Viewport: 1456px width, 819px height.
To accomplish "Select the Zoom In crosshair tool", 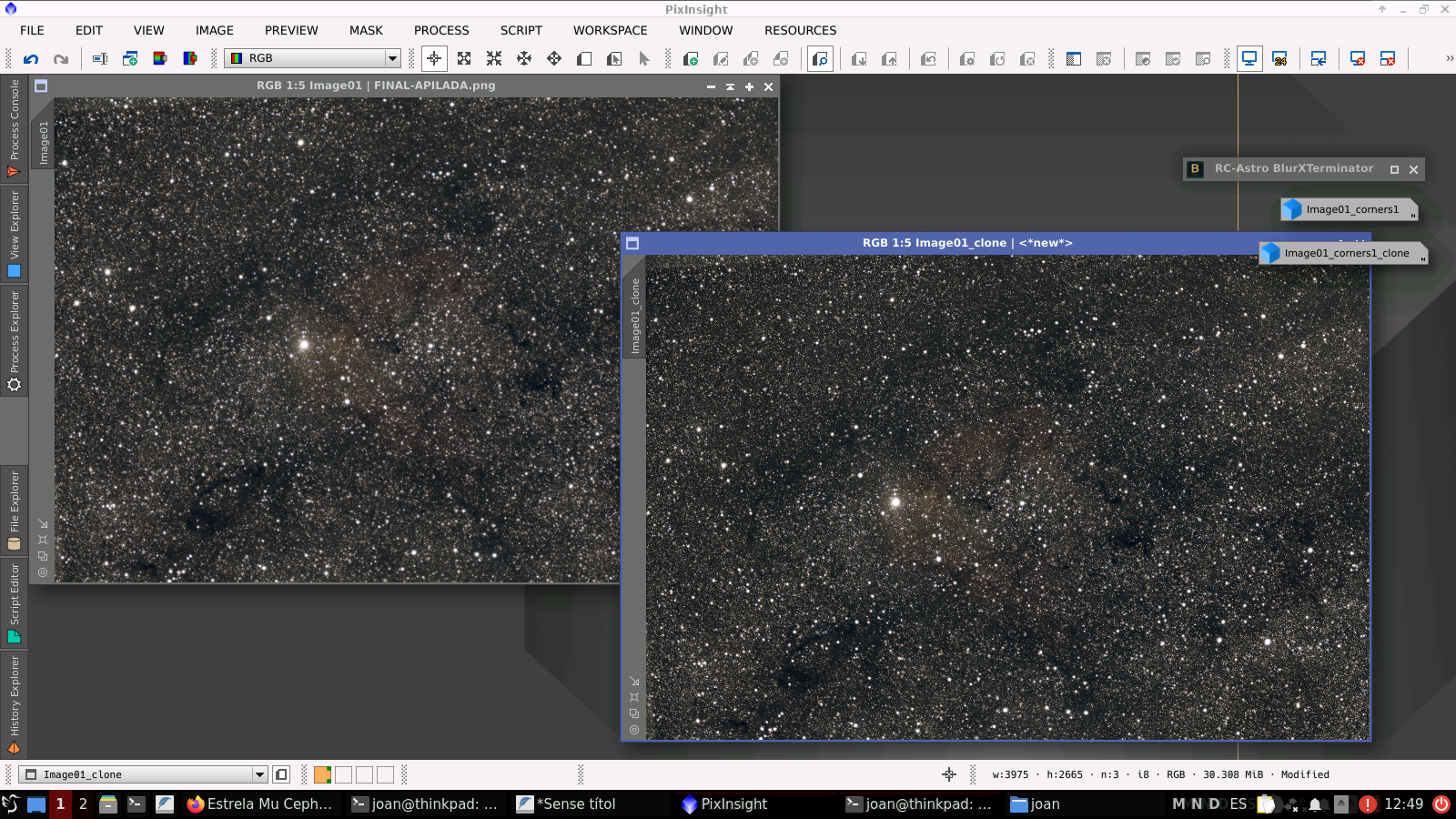I will coord(434,59).
